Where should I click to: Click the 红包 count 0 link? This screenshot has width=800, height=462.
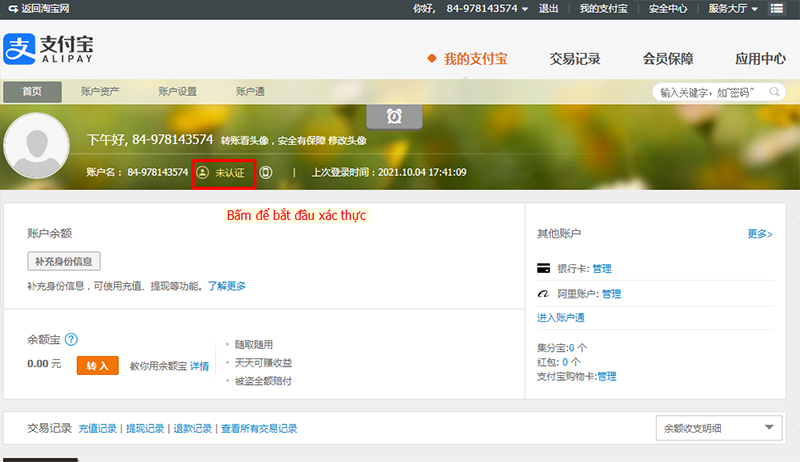(565, 362)
